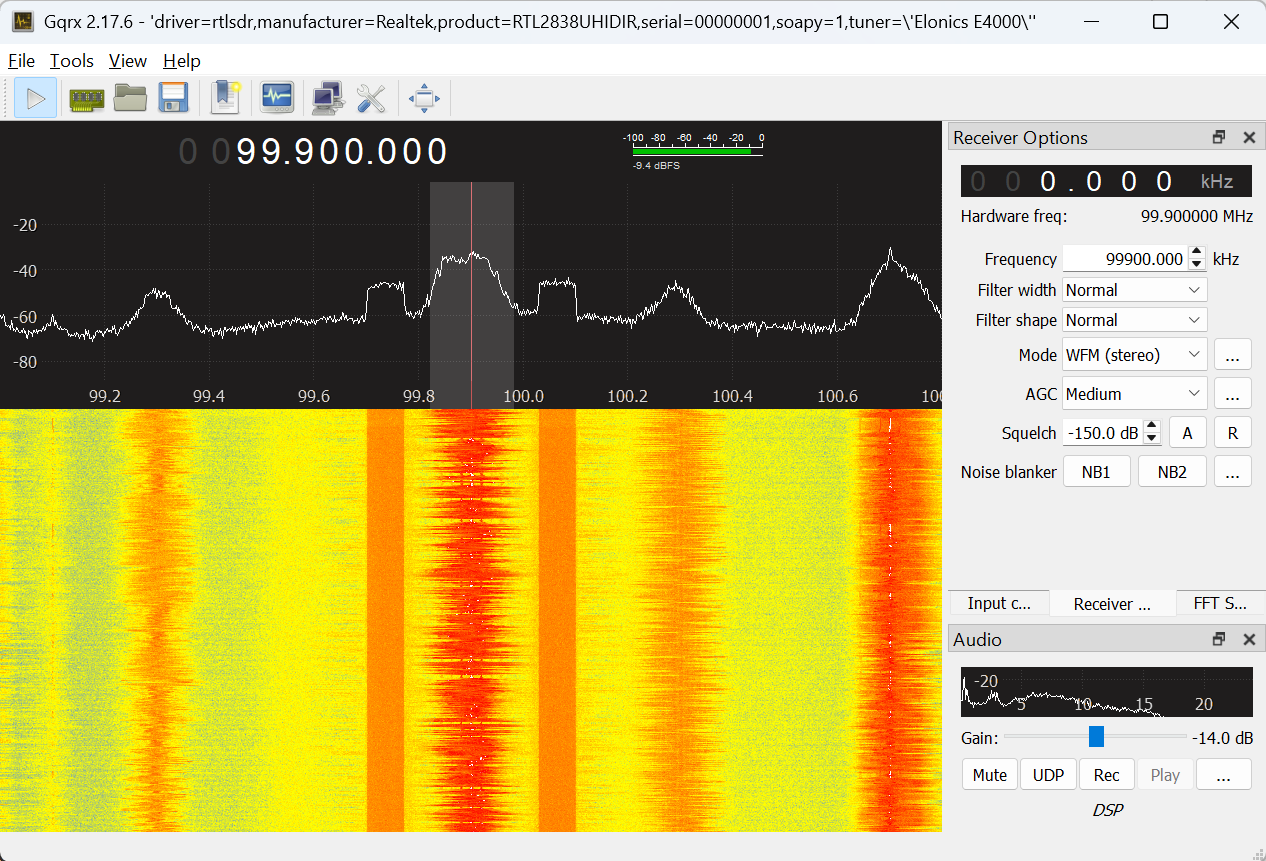Open remote control settings tools icon

coord(371,98)
